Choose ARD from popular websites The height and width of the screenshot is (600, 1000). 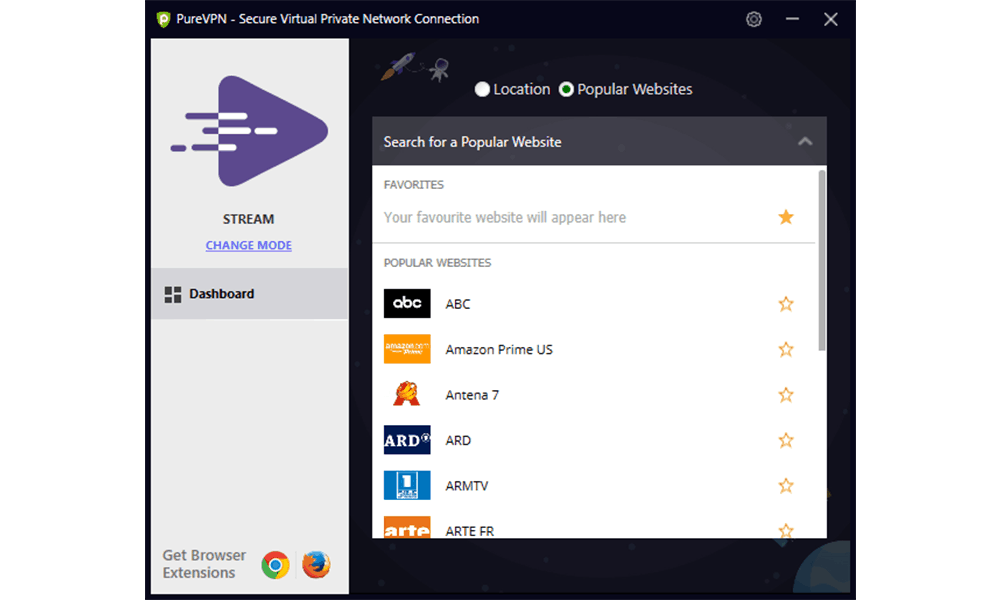click(x=593, y=440)
